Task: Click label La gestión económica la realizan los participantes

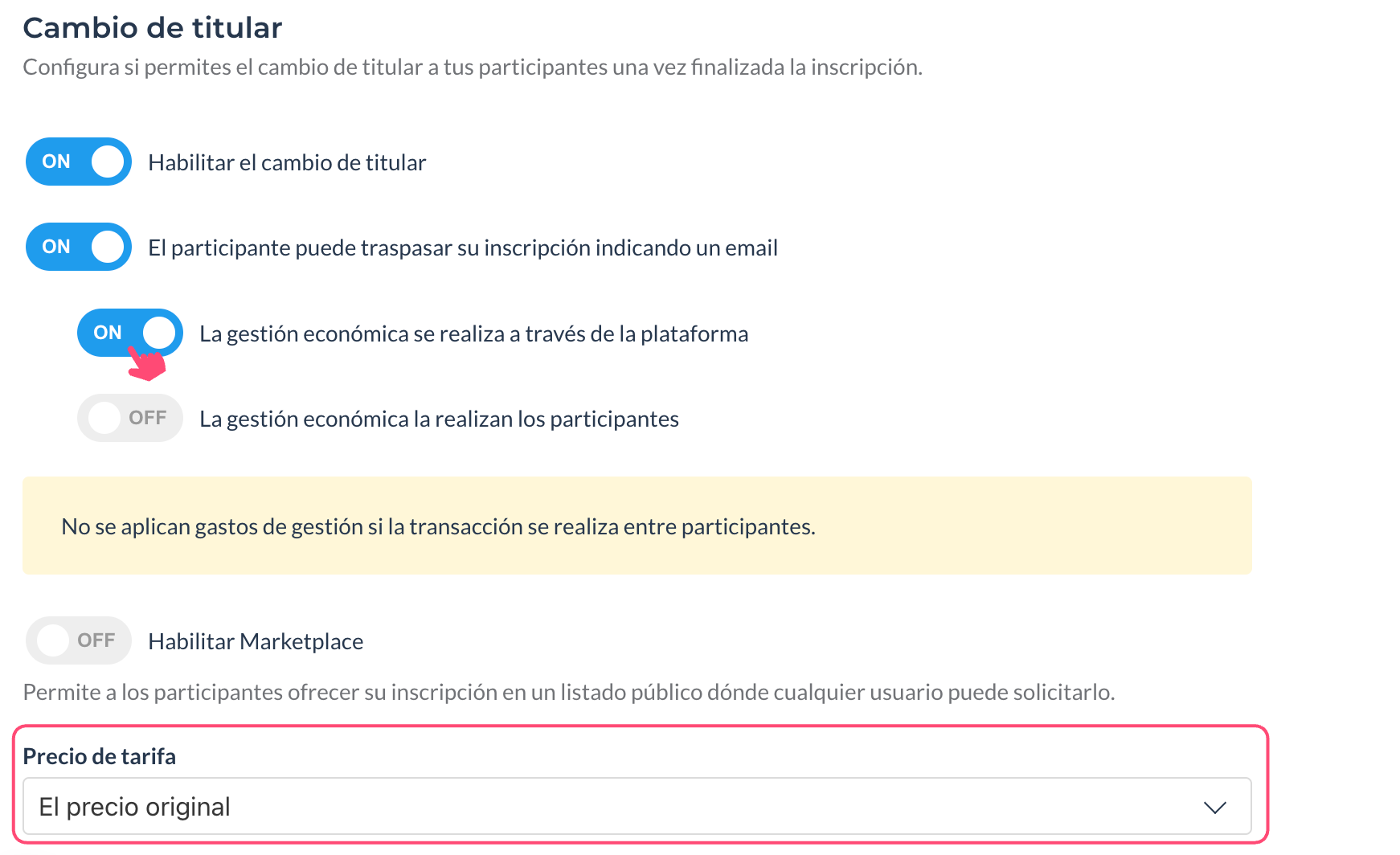Action: [440, 419]
